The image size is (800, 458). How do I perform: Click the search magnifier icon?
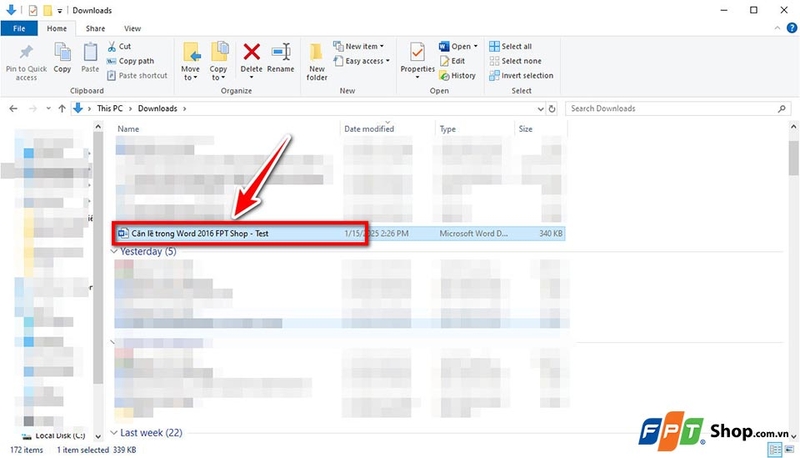click(x=782, y=109)
